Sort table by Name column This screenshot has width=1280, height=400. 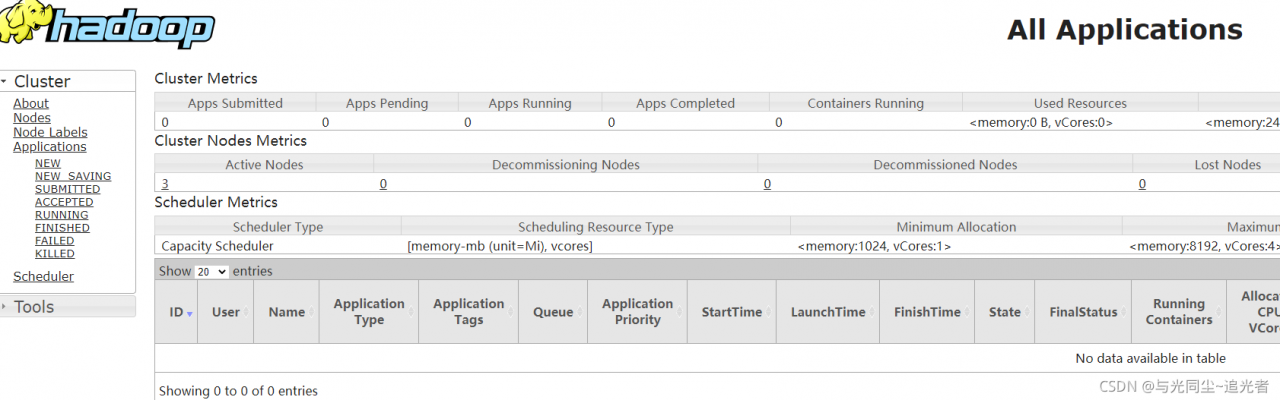[x=287, y=312]
